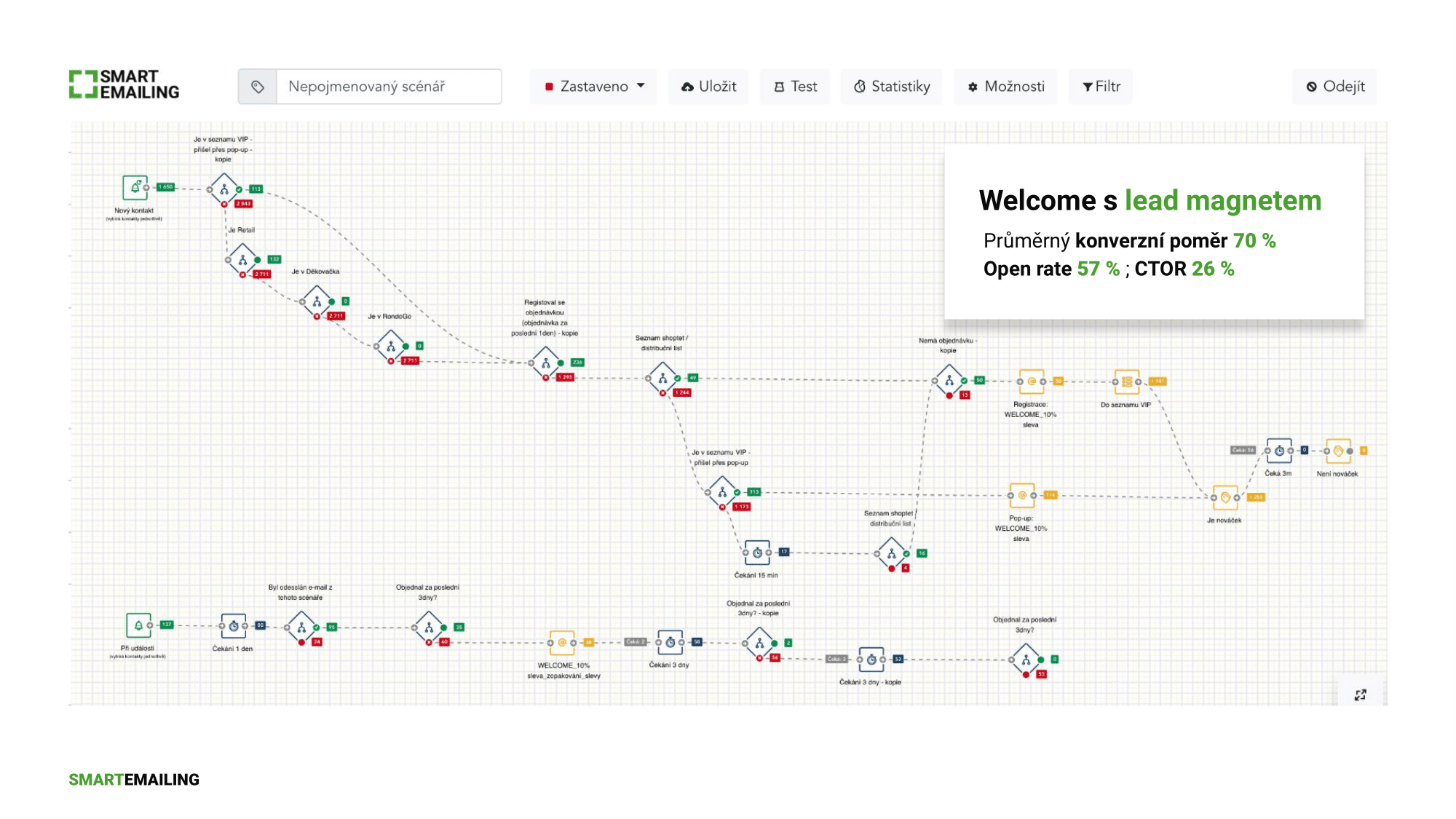Select Nemá objednávku - kopie condition node
1456x819 pixels.
[949, 381]
